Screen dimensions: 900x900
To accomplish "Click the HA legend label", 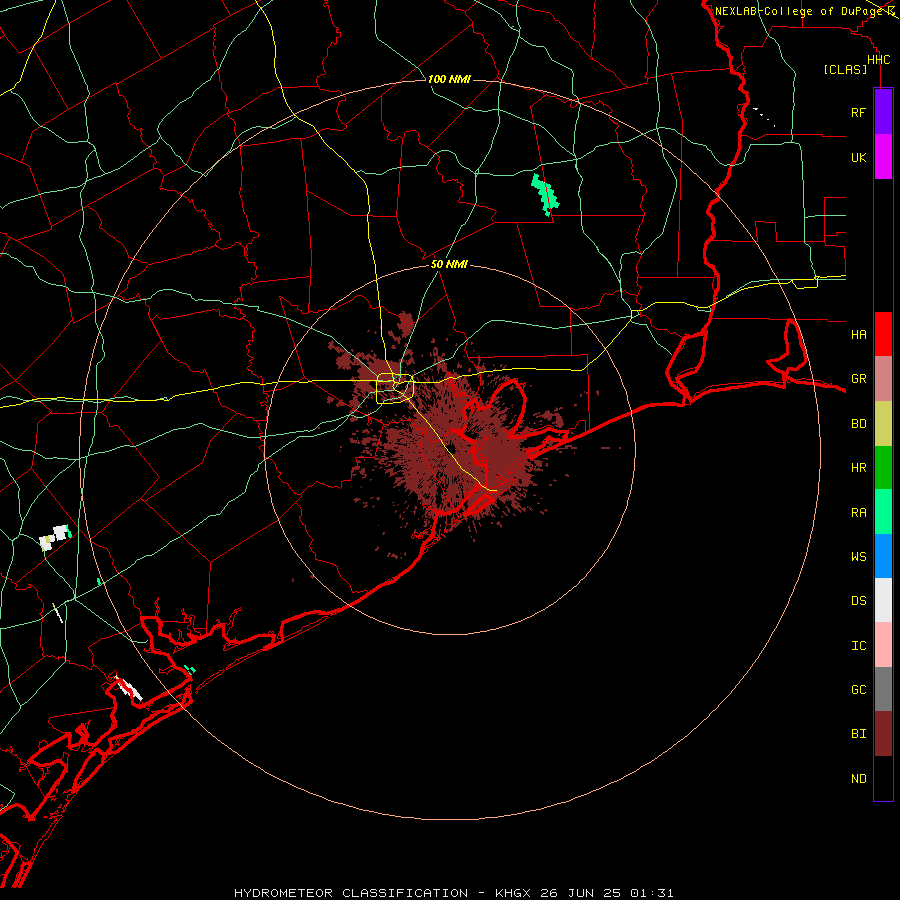I will pos(859,334).
